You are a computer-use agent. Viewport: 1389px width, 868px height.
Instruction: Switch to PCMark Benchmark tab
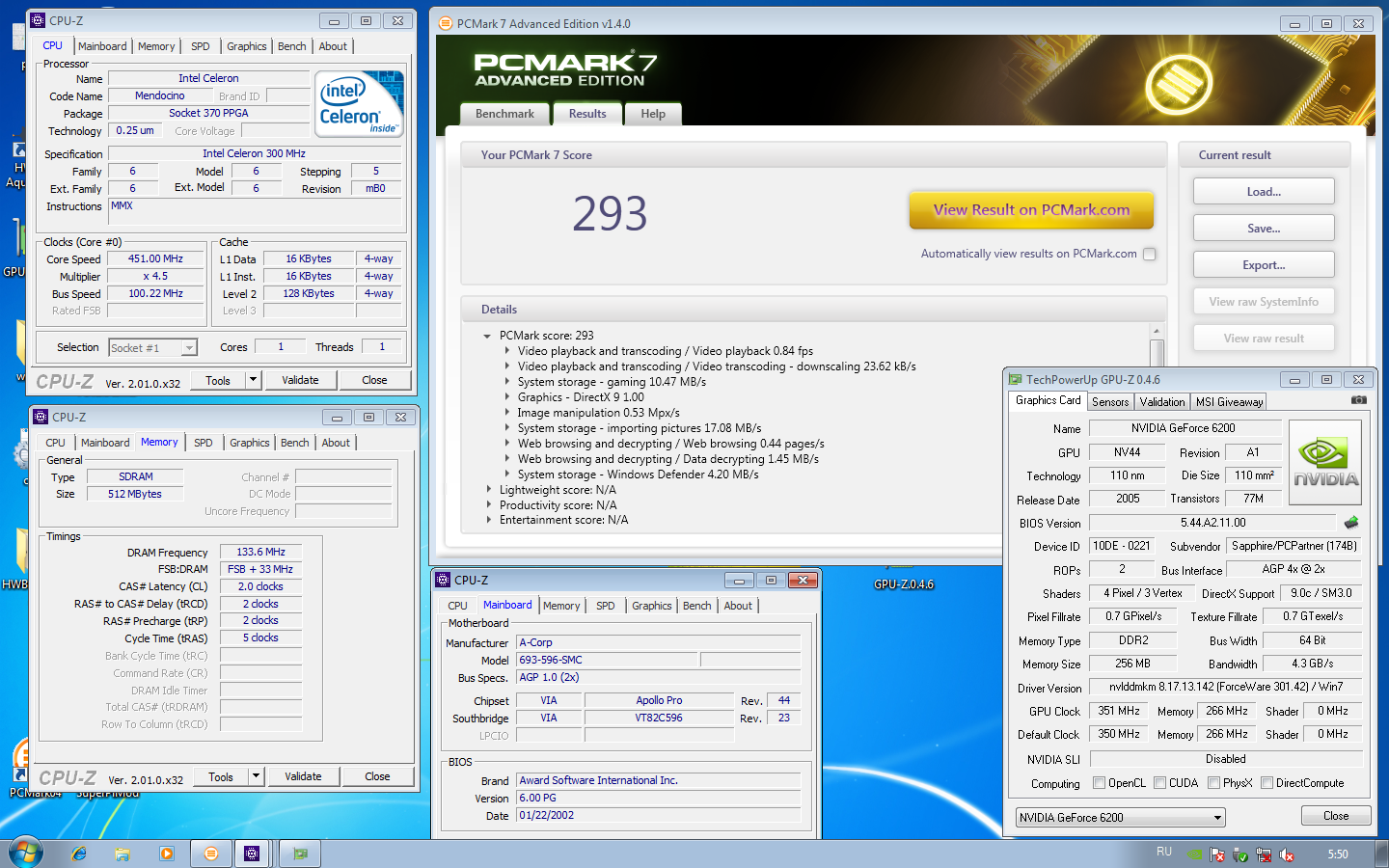(504, 114)
